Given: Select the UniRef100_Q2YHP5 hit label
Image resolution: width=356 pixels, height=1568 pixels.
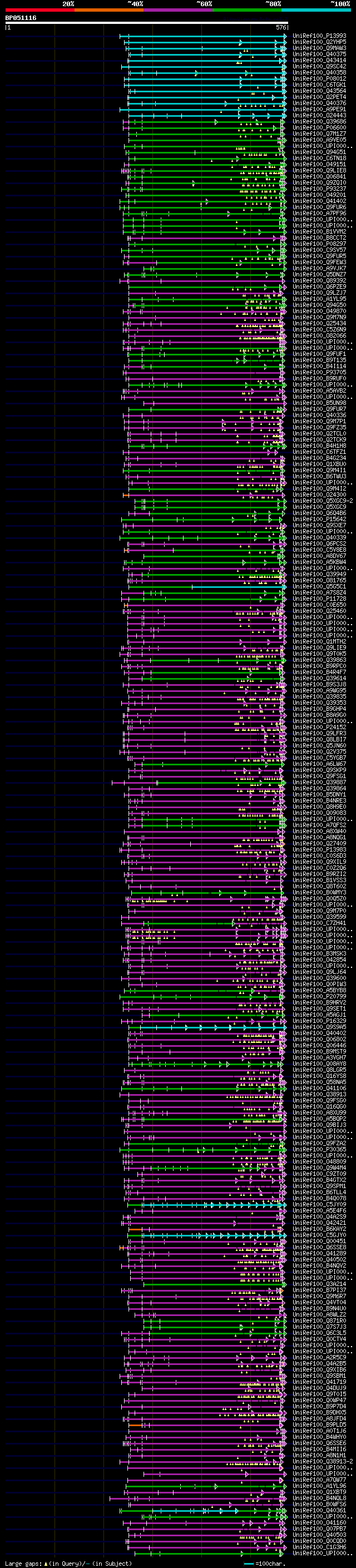Looking at the screenshot, I should click(319, 42).
